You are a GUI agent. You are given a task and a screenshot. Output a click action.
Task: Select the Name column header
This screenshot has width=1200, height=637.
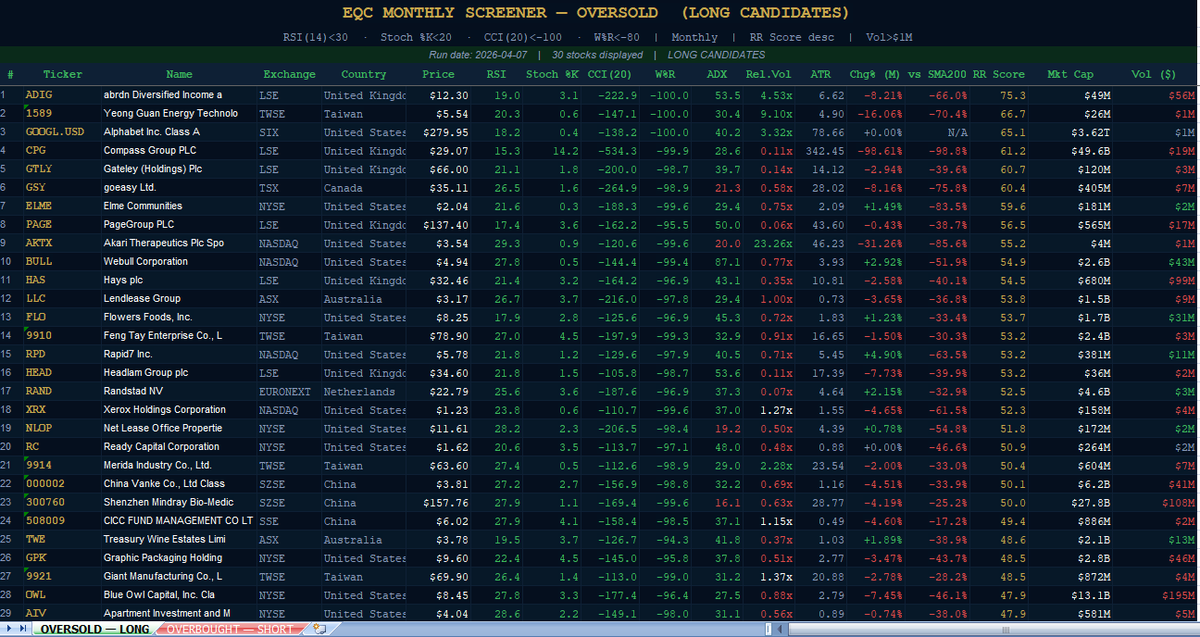click(179, 74)
